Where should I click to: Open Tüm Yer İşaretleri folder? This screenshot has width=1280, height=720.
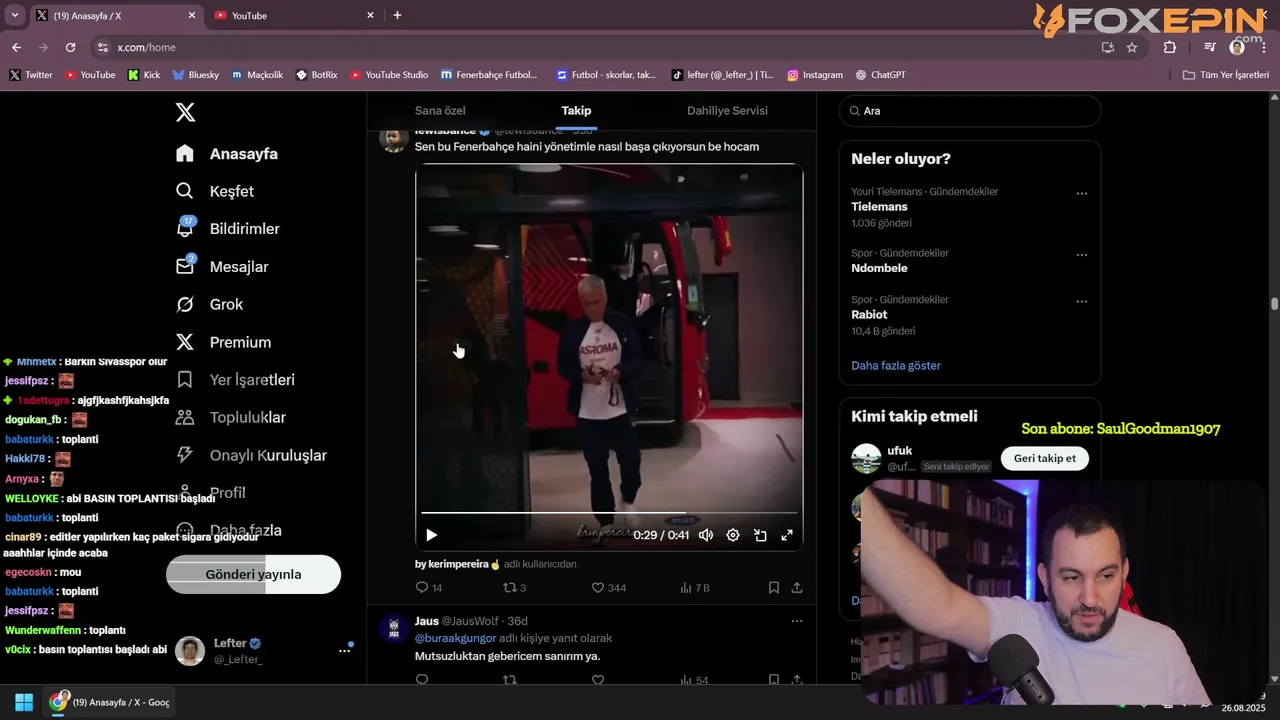click(x=1226, y=74)
